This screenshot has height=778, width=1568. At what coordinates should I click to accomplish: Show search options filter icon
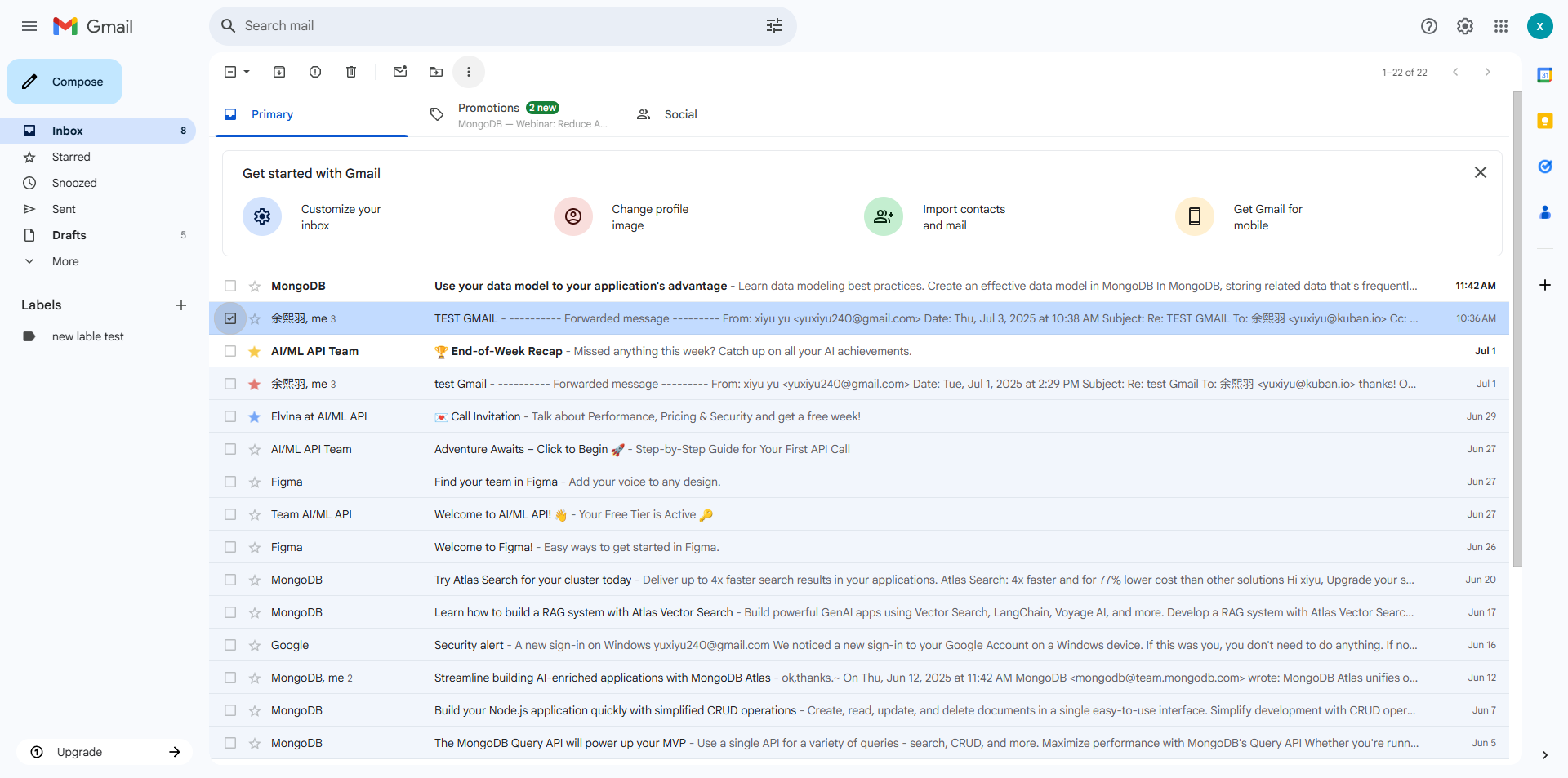(x=774, y=26)
